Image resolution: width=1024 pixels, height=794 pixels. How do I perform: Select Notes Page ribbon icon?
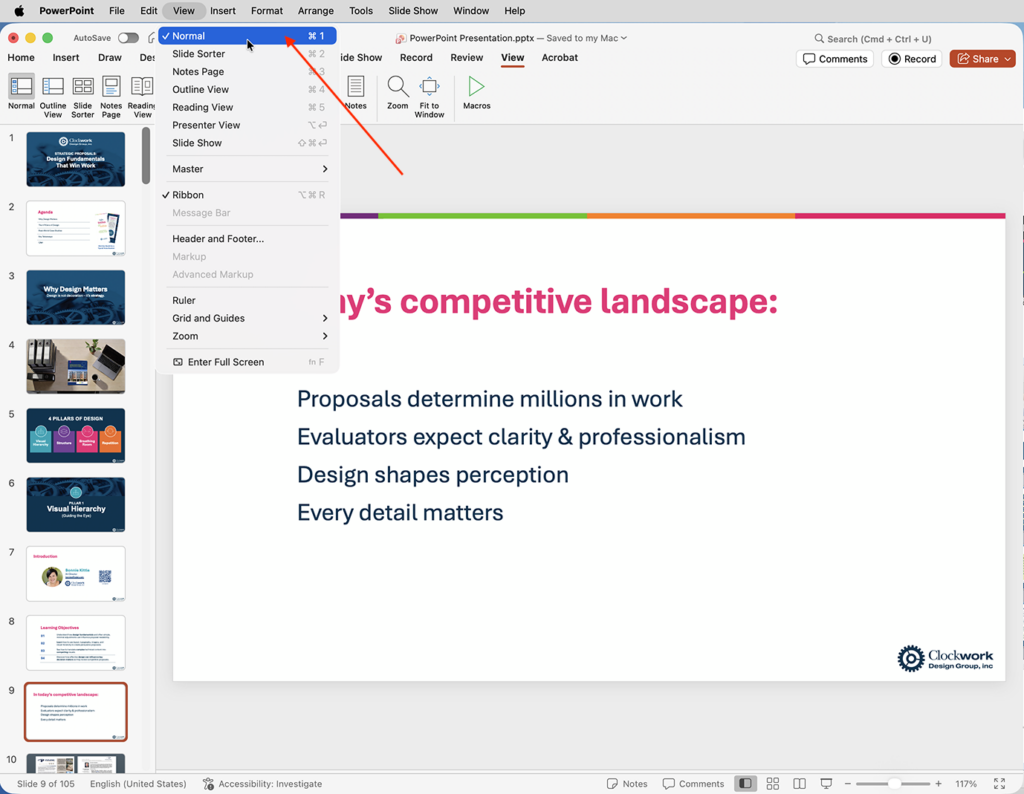(111, 86)
